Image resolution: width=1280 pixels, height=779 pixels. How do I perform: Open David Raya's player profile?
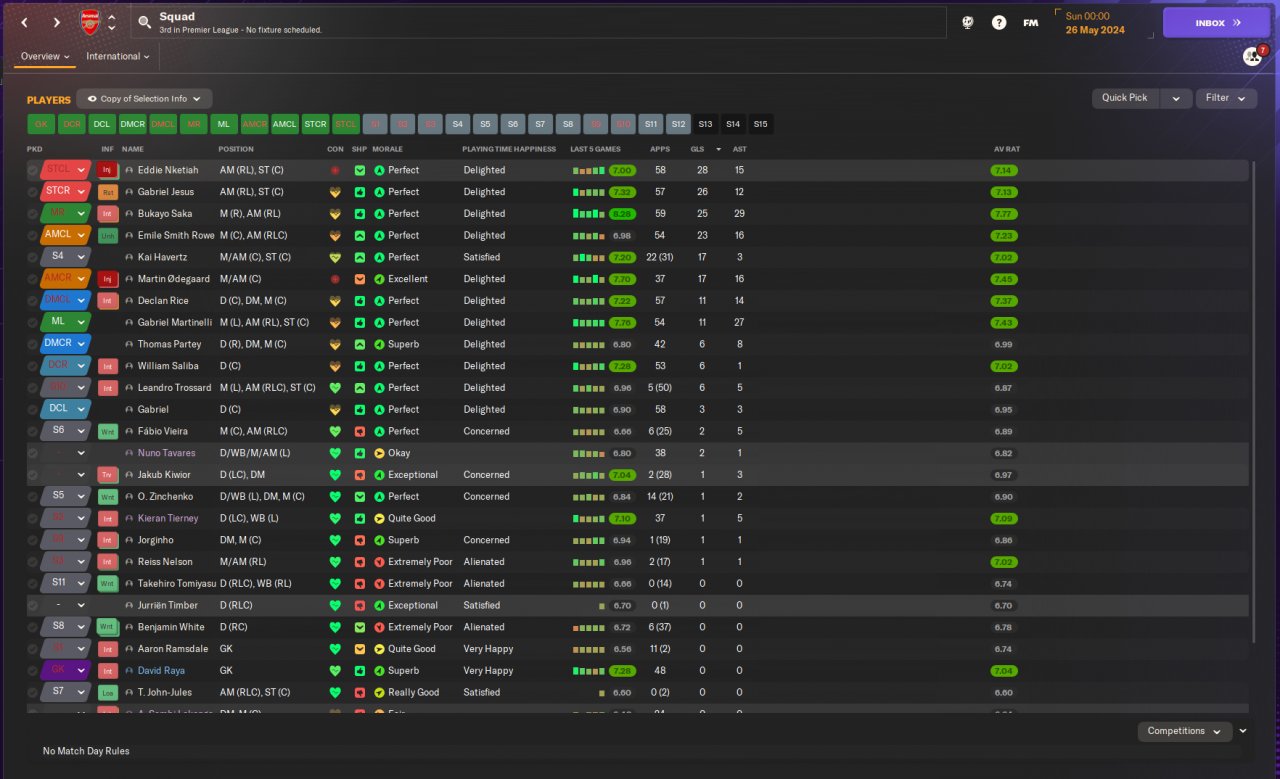coord(161,671)
